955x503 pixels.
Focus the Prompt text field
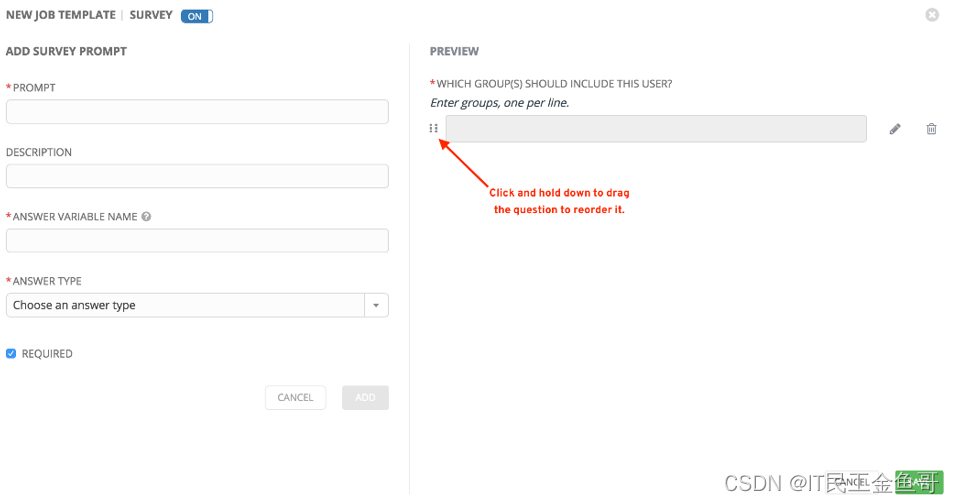(x=197, y=111)
